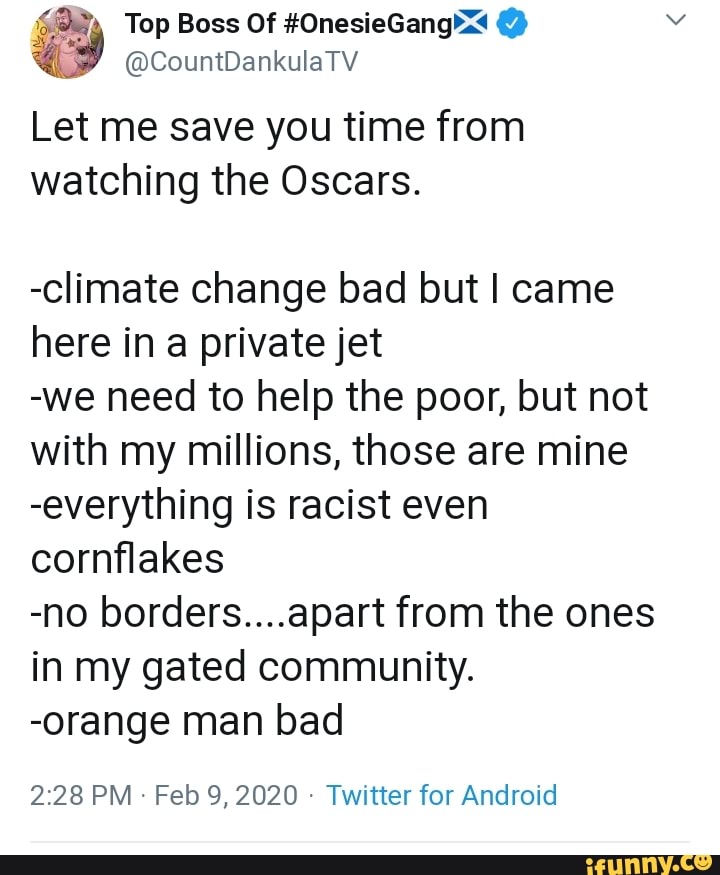Click the "in my gated community" line
This screenshot has width=720, height=875.
252,667
